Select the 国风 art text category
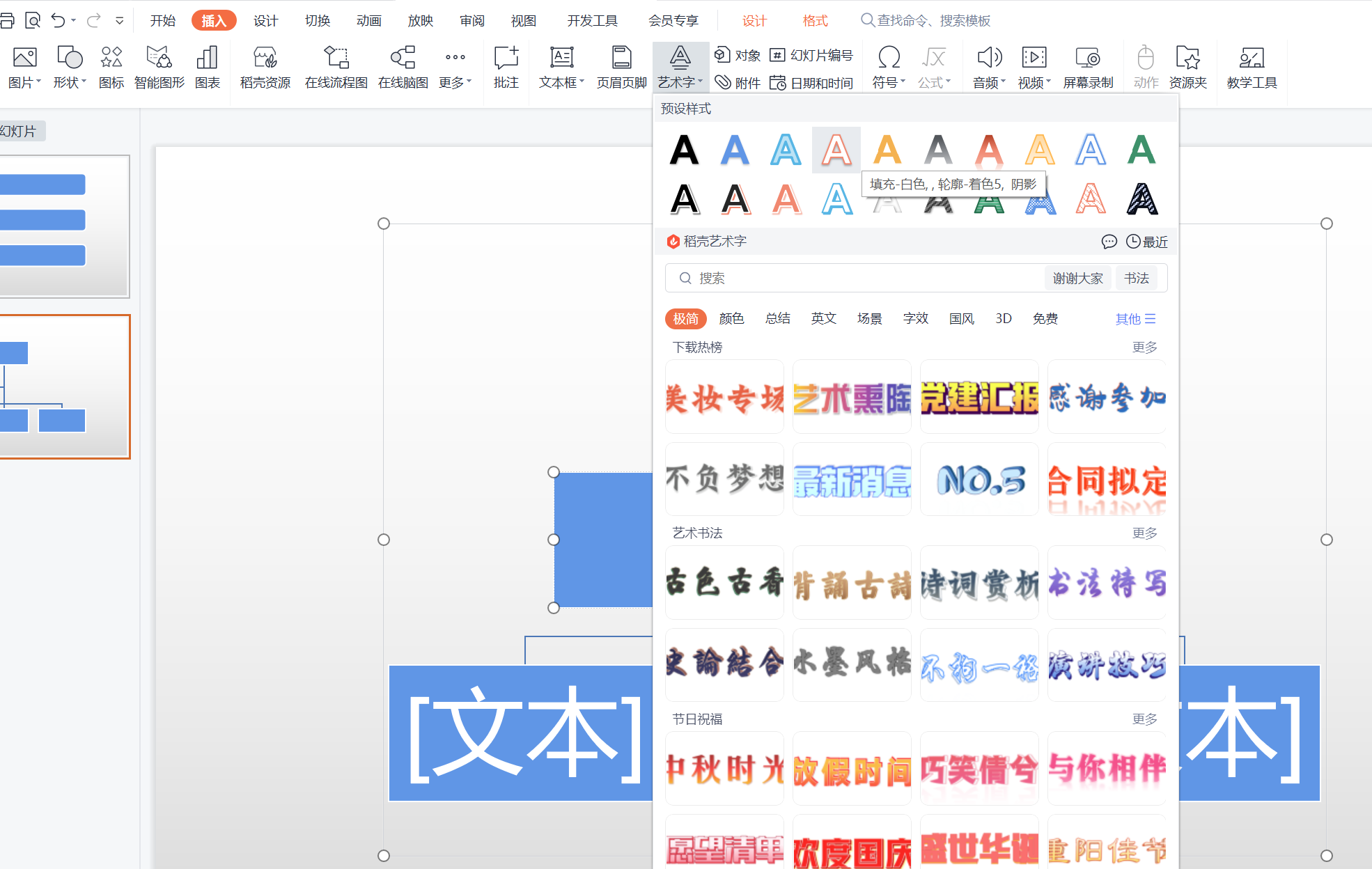Viewport: 1372px width, 869px height. pyautogui.click(x=961, y=319)
